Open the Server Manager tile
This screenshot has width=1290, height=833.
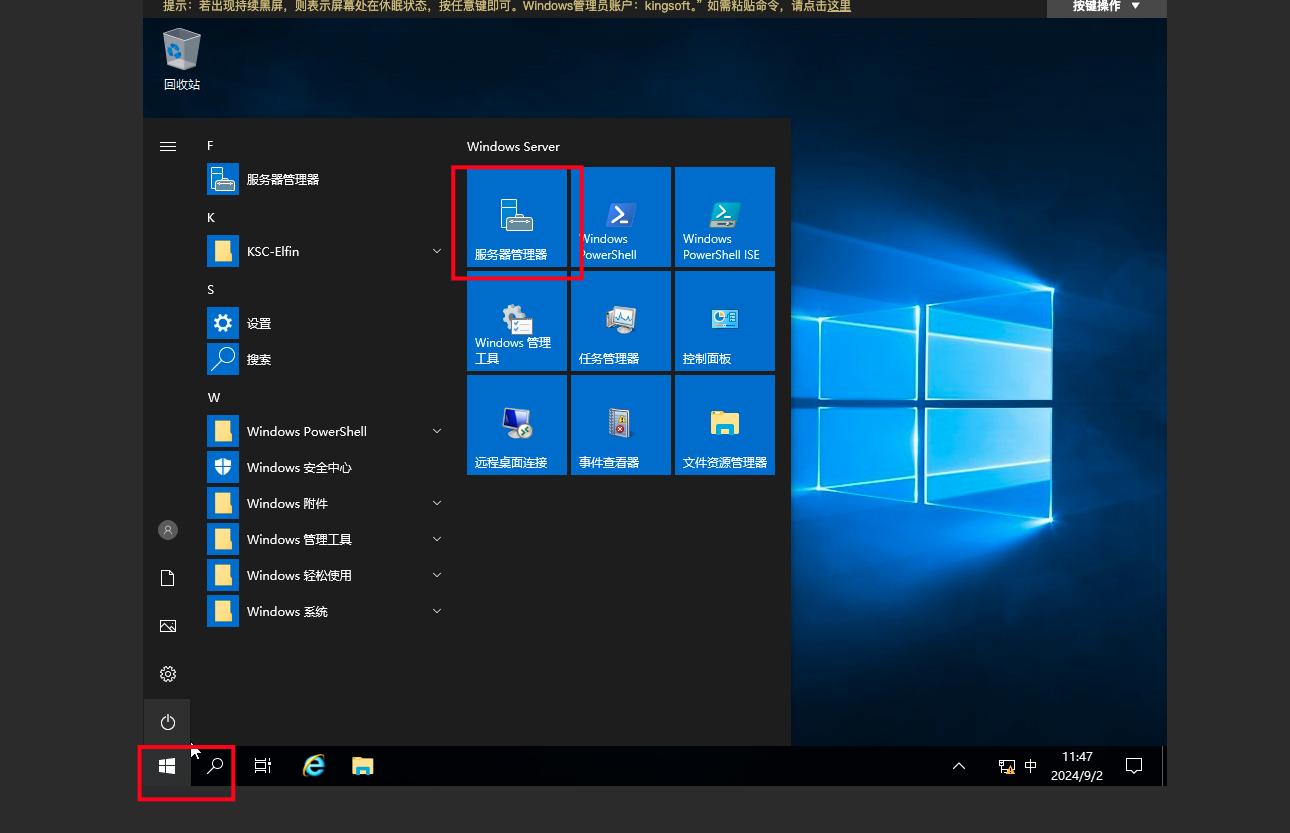tap(517, 217)
